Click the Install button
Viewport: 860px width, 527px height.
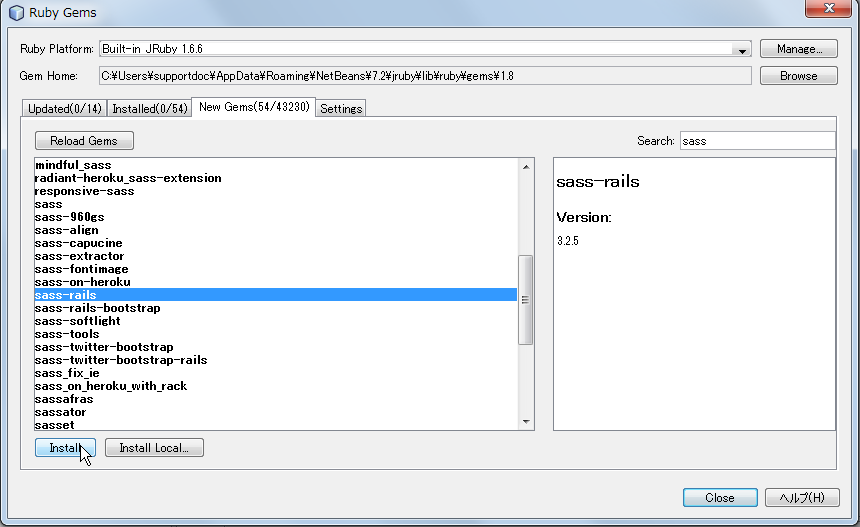(x=65, y=447)
